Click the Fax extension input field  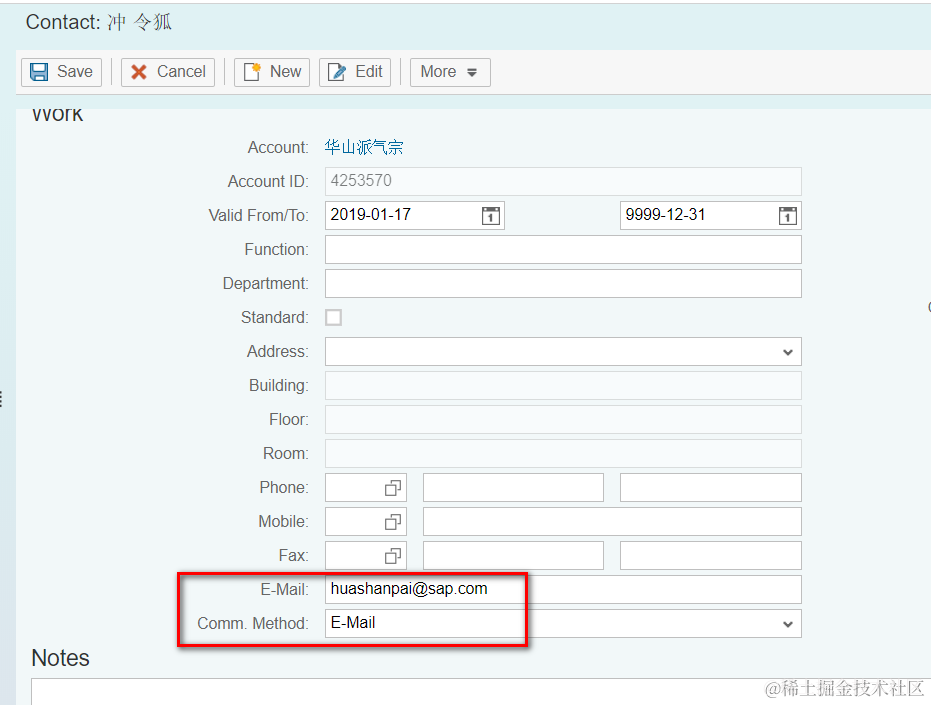point(711,556)
